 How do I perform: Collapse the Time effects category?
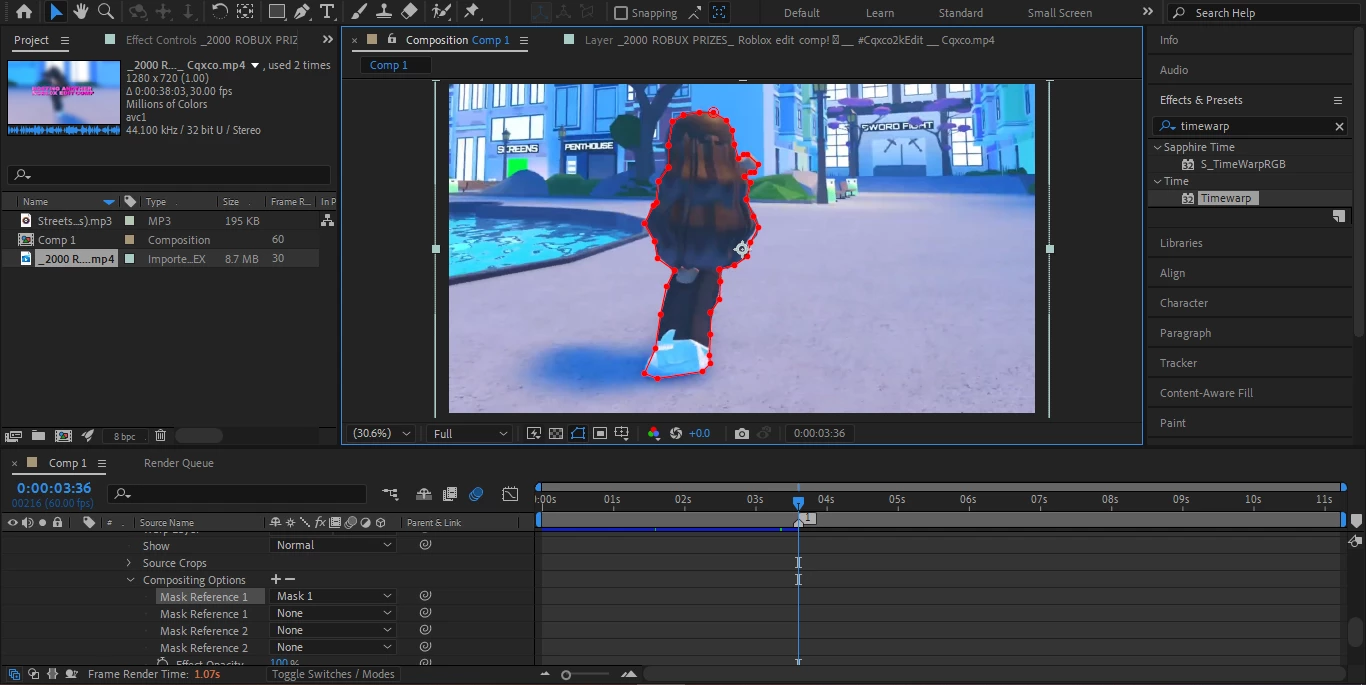[x=1158, y=181]
